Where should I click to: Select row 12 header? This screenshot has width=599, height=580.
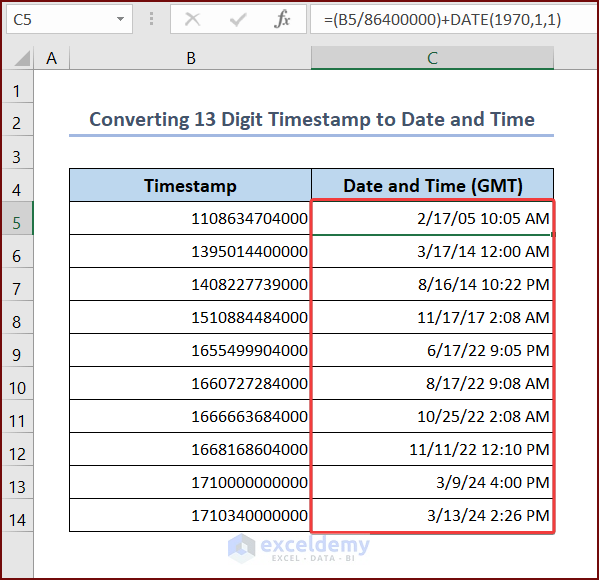(x=17, y=449)
